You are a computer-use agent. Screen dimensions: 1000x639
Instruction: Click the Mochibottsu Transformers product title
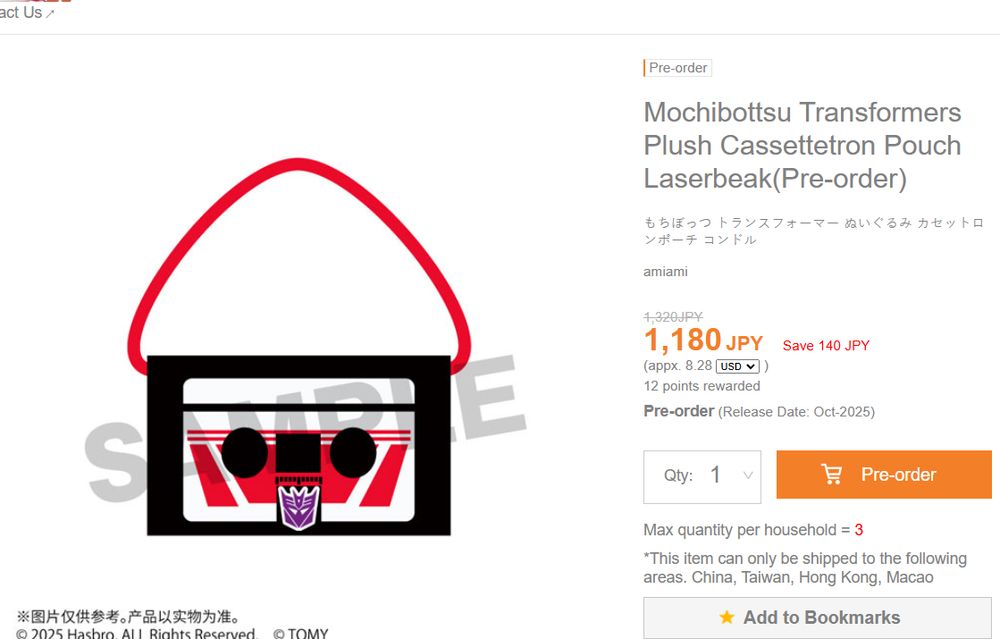pyautogui.click(x=802, y=145)
